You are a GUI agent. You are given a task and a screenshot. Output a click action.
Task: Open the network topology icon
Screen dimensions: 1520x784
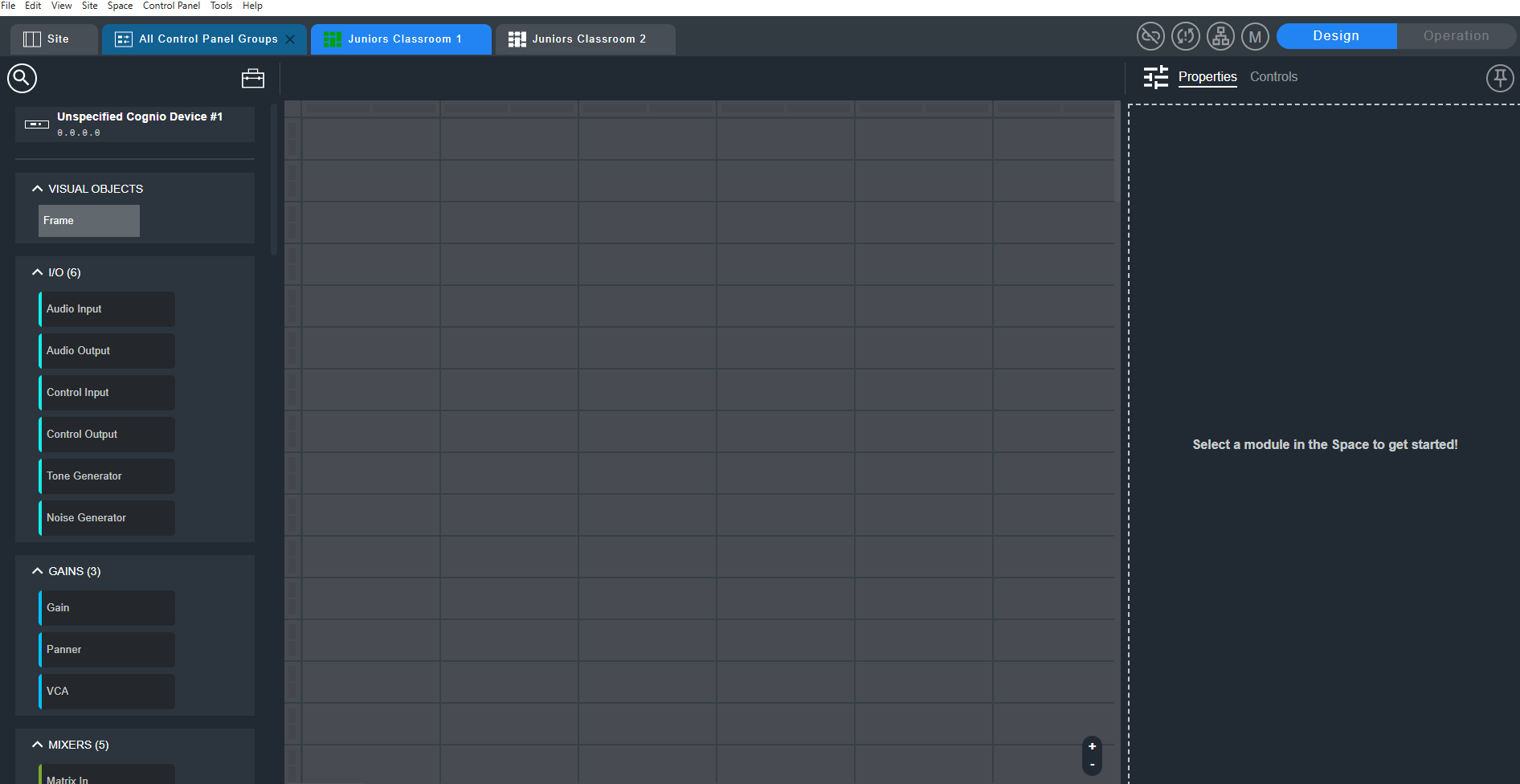(1220, 36)
